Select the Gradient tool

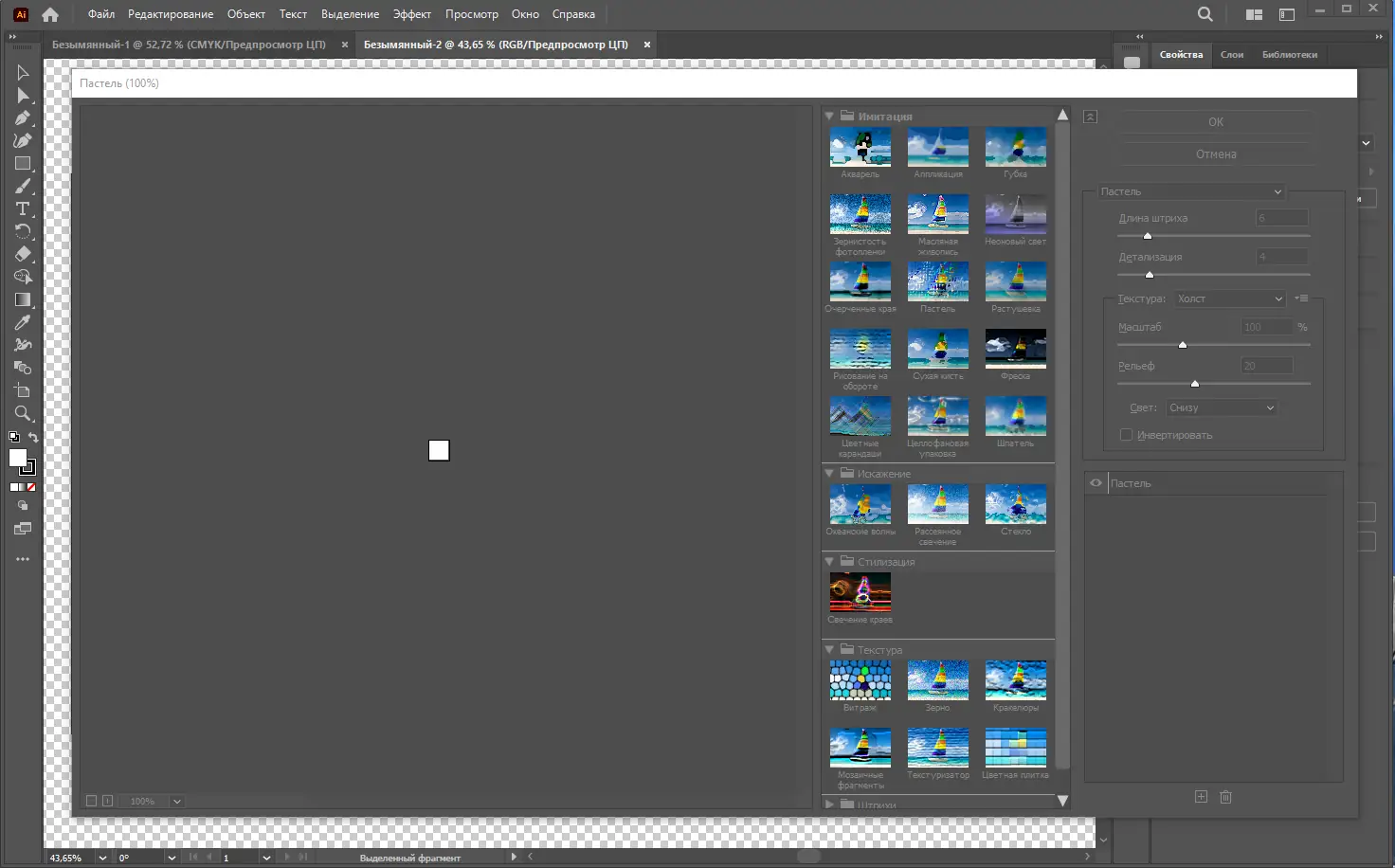pos(23,300)
